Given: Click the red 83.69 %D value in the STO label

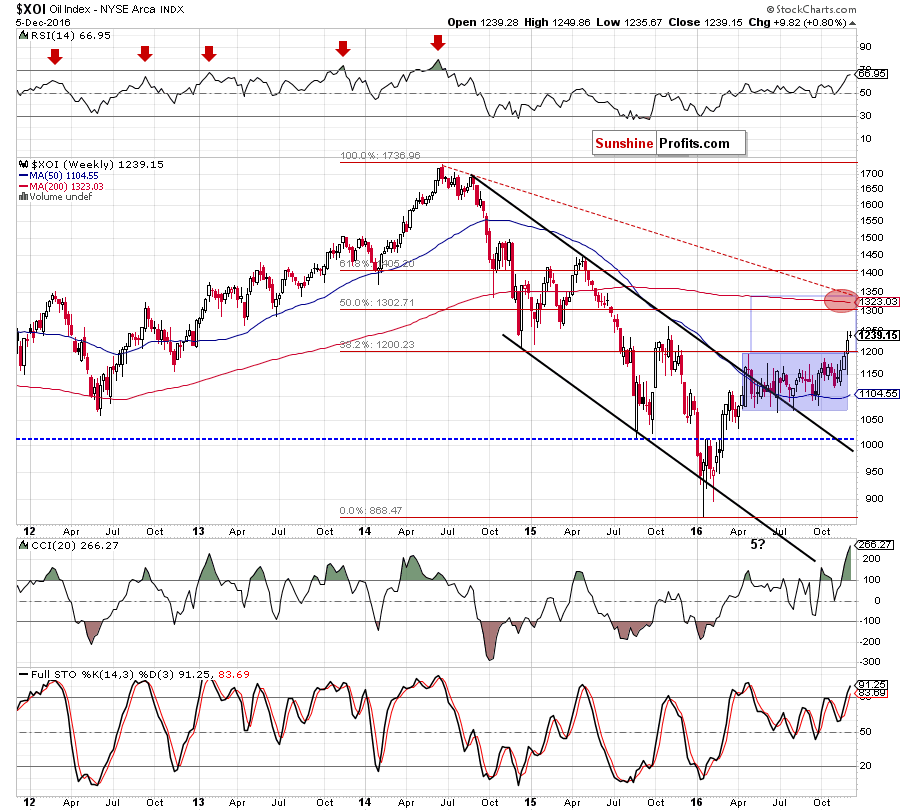Looking at the screenshot, I should coord(234,674).
